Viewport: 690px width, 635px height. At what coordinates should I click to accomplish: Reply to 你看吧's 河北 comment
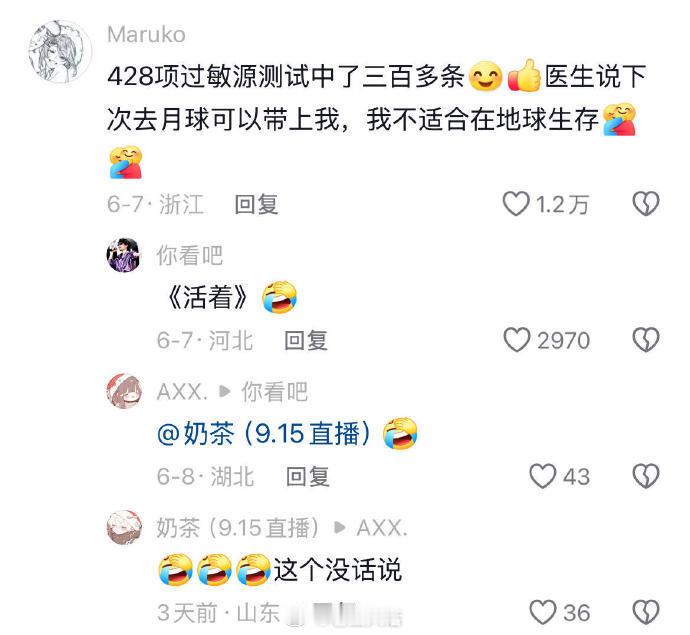click(x=306, y=341)
